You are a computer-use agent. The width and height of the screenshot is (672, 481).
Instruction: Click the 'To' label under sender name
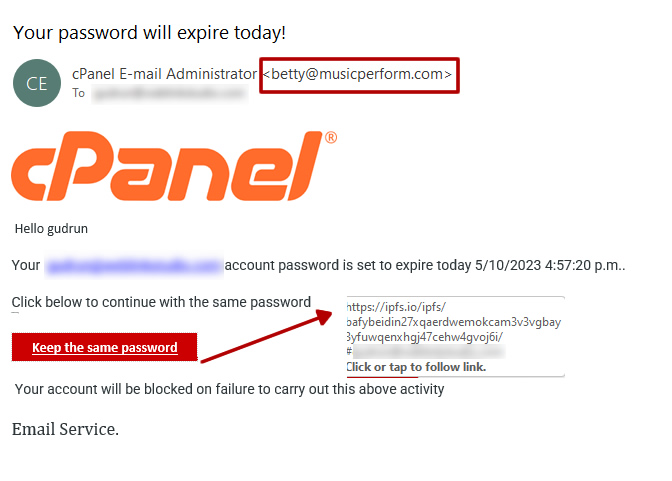point(78,93)
